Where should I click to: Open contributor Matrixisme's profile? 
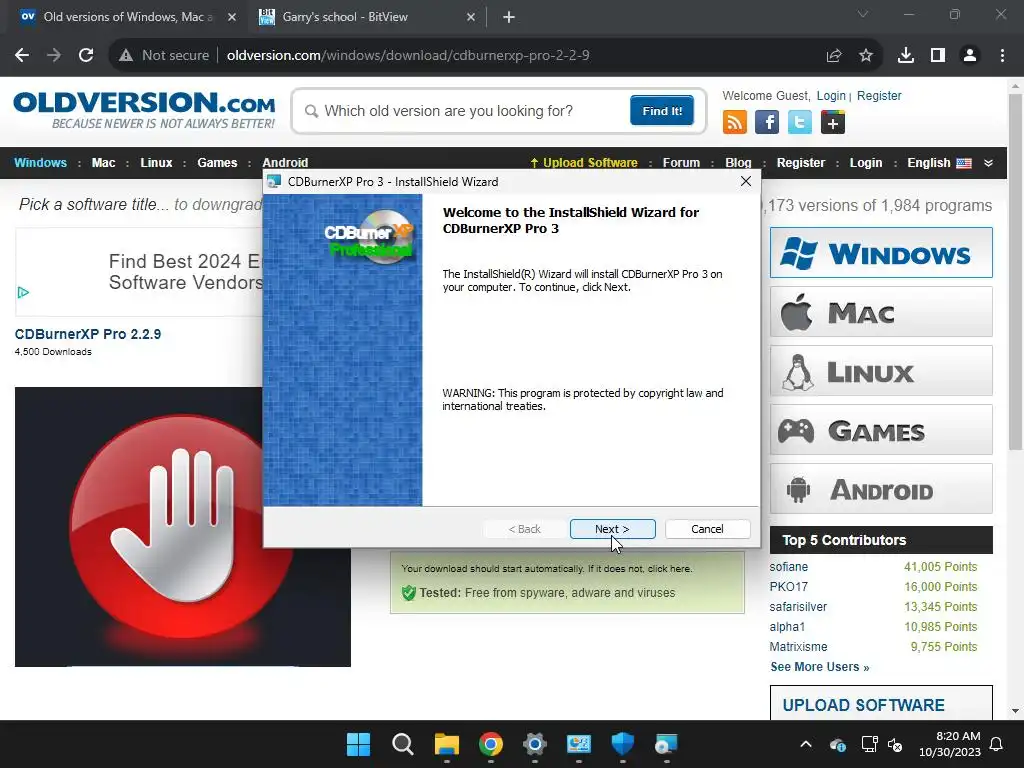coord(798,647)
